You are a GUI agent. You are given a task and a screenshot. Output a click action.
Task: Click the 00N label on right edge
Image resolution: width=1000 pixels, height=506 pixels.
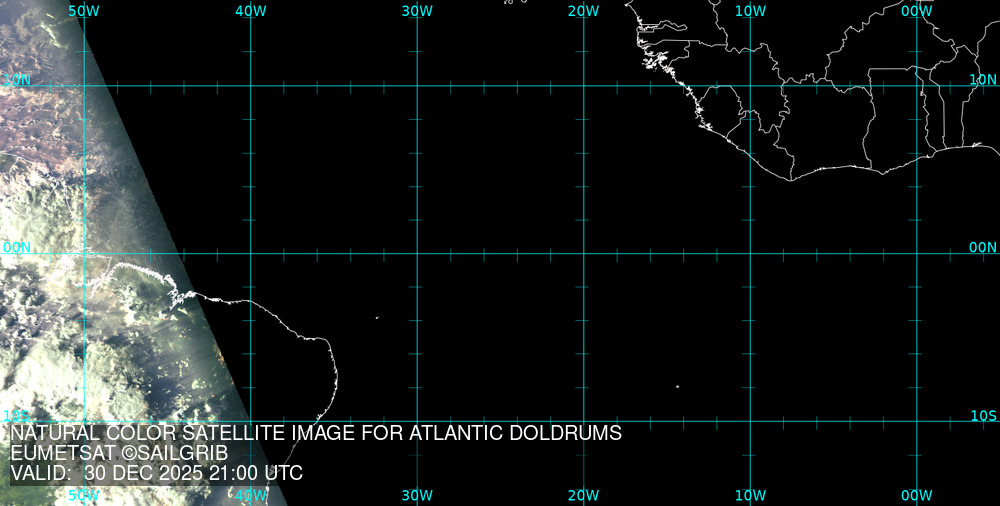983,247
